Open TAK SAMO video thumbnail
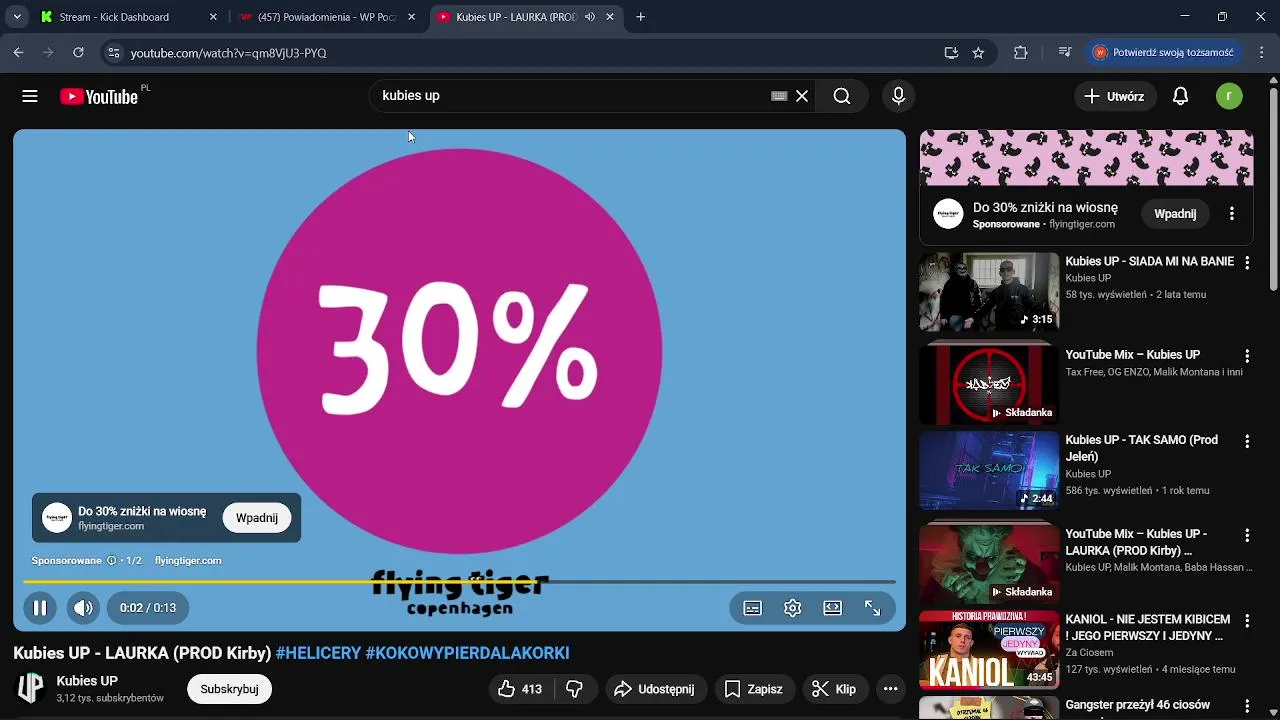 click(989, 470)
